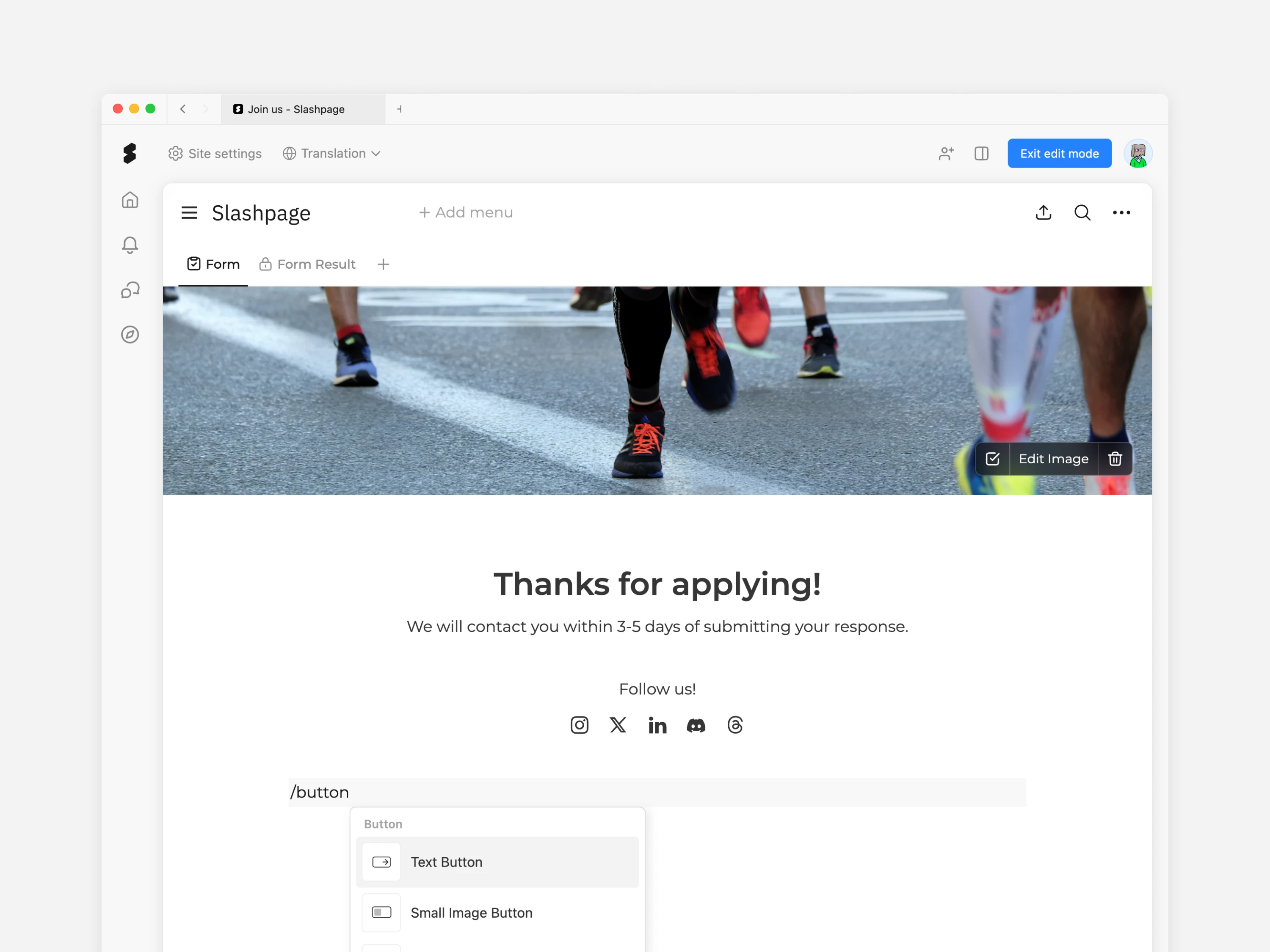1270x952 pixels.
Task: Click the invite member icon
Action: [x=946, y=153]
